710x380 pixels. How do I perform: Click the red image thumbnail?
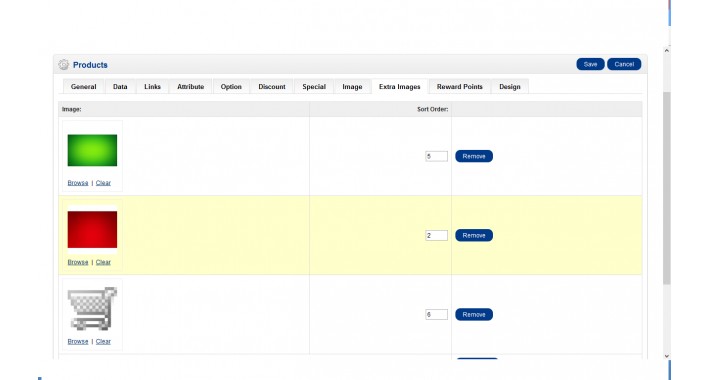coord(92,230)
